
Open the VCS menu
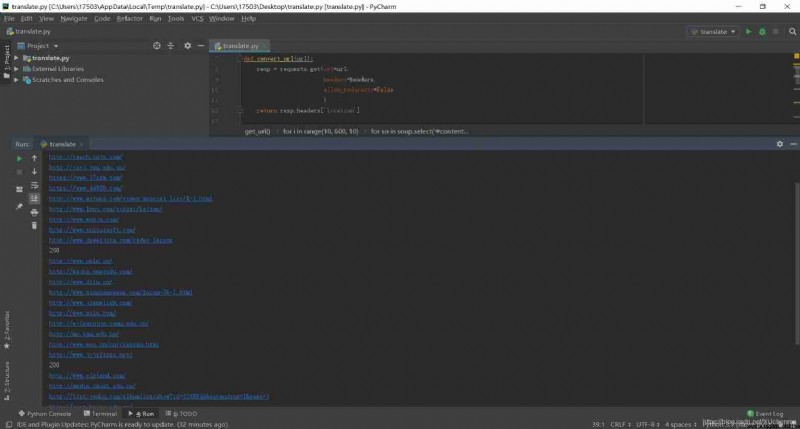(197, 18)
